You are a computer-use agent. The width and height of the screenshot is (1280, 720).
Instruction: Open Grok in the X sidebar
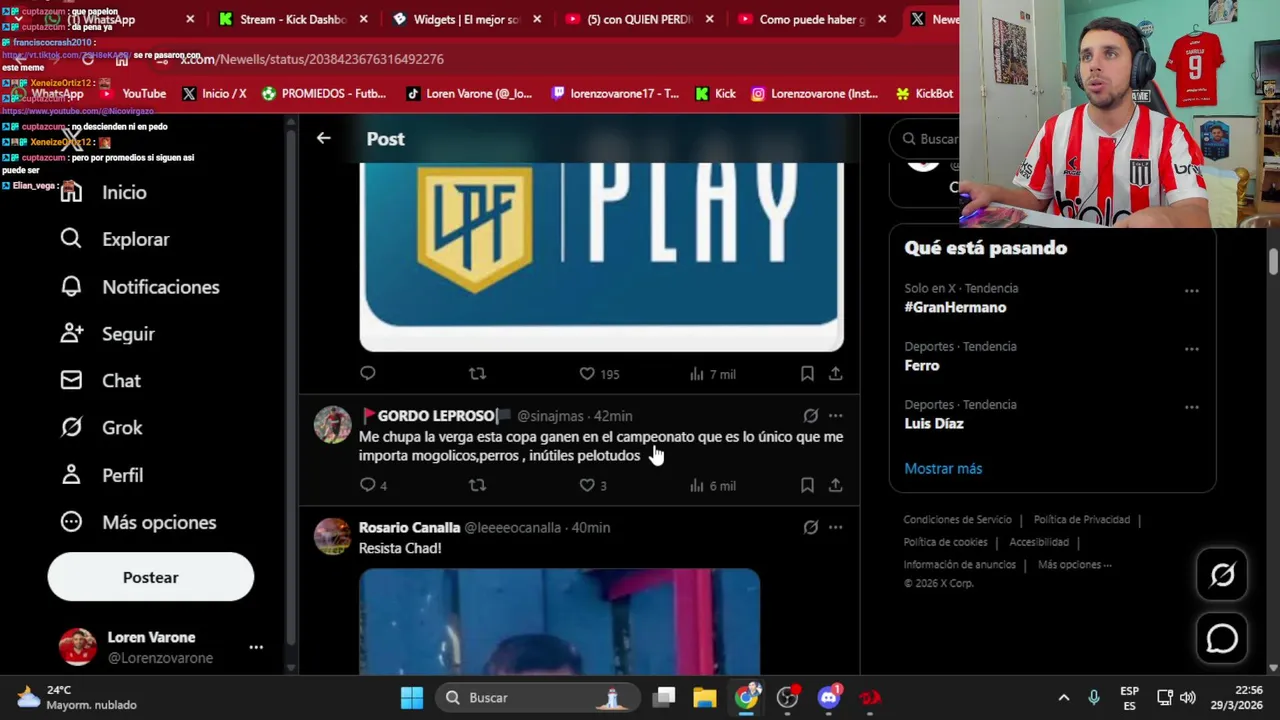pos(101,428)
